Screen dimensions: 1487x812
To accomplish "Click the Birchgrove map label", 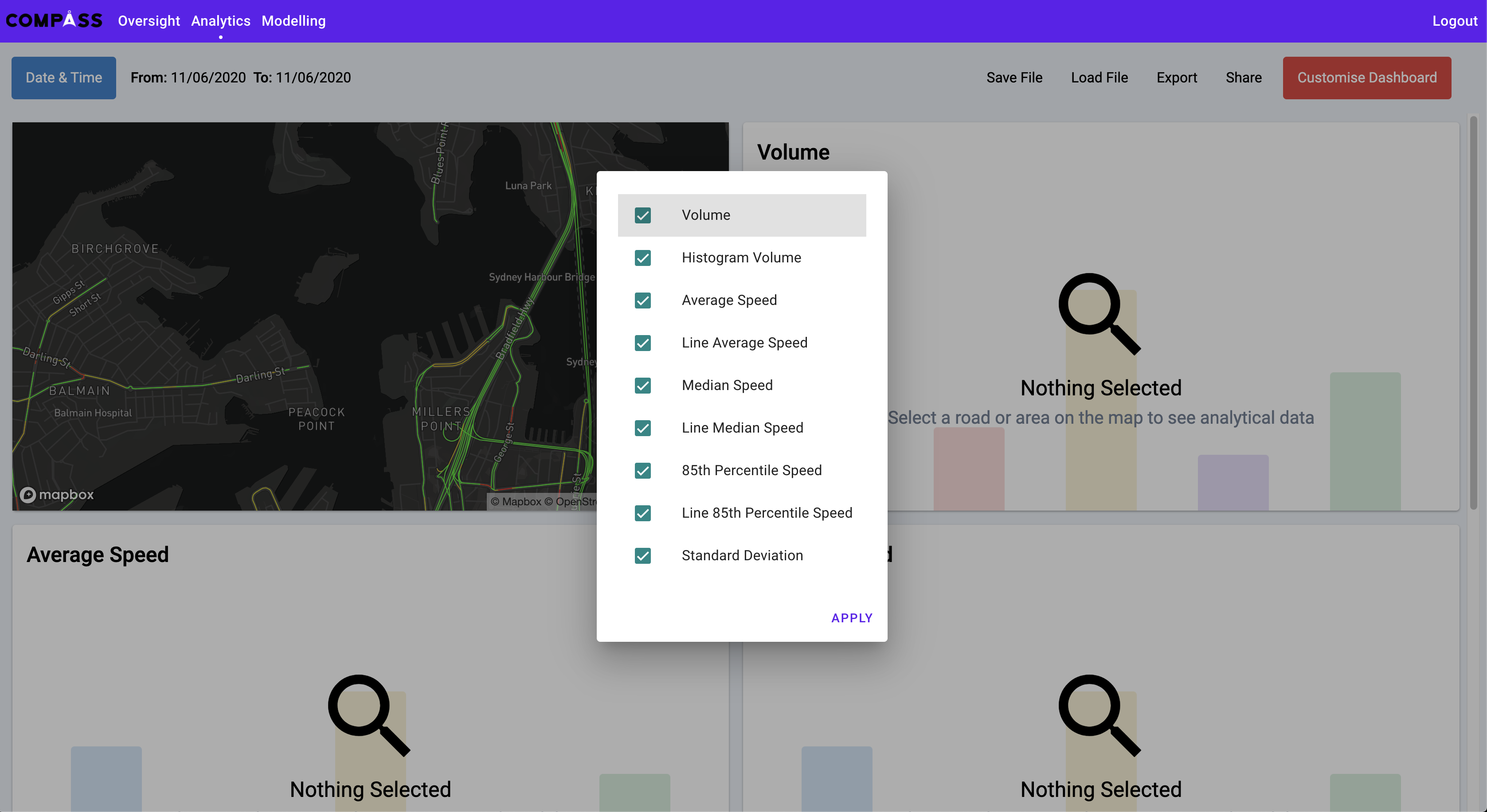I will [115, 249].
